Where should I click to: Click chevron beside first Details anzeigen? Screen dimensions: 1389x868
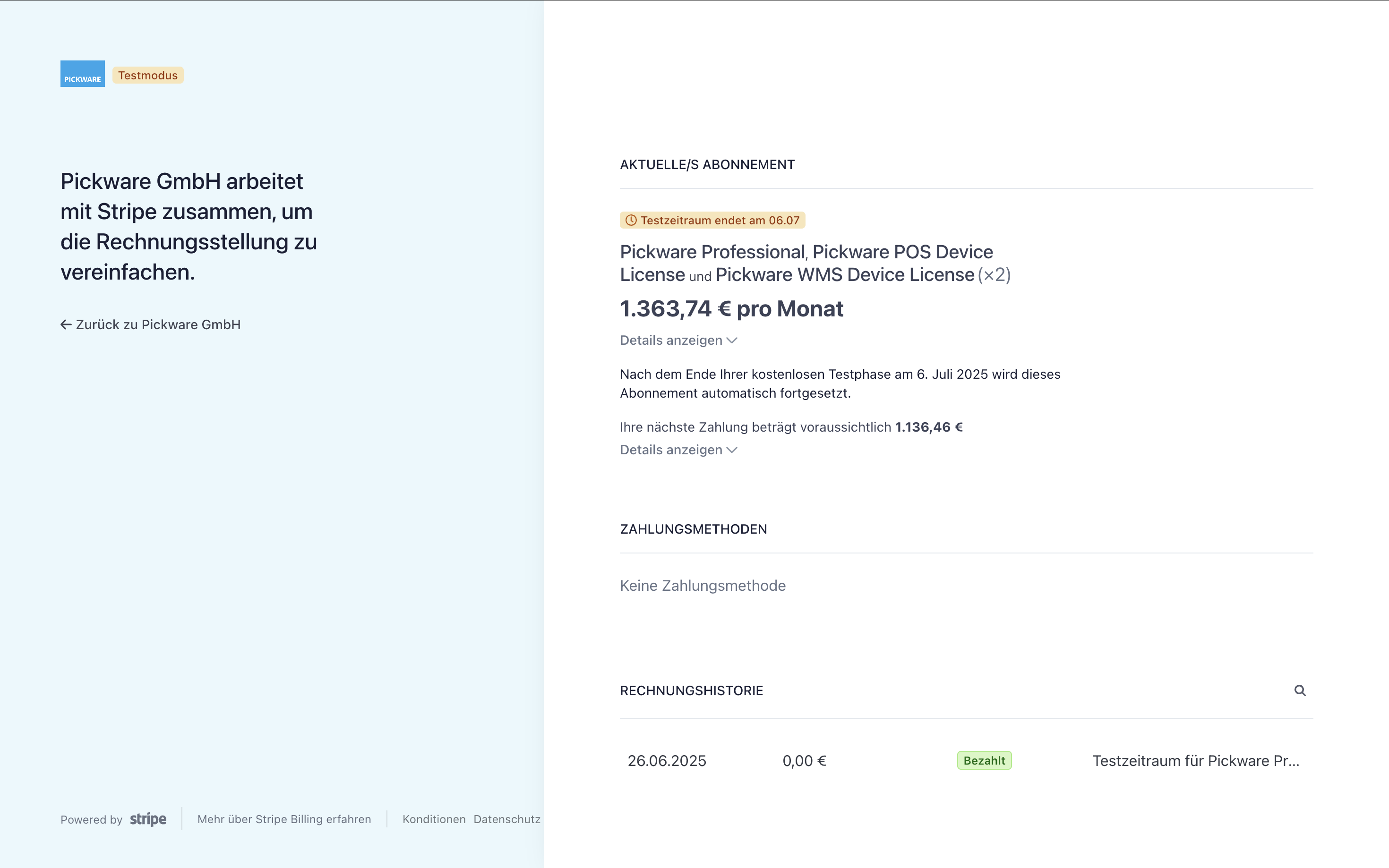point(731,340)
